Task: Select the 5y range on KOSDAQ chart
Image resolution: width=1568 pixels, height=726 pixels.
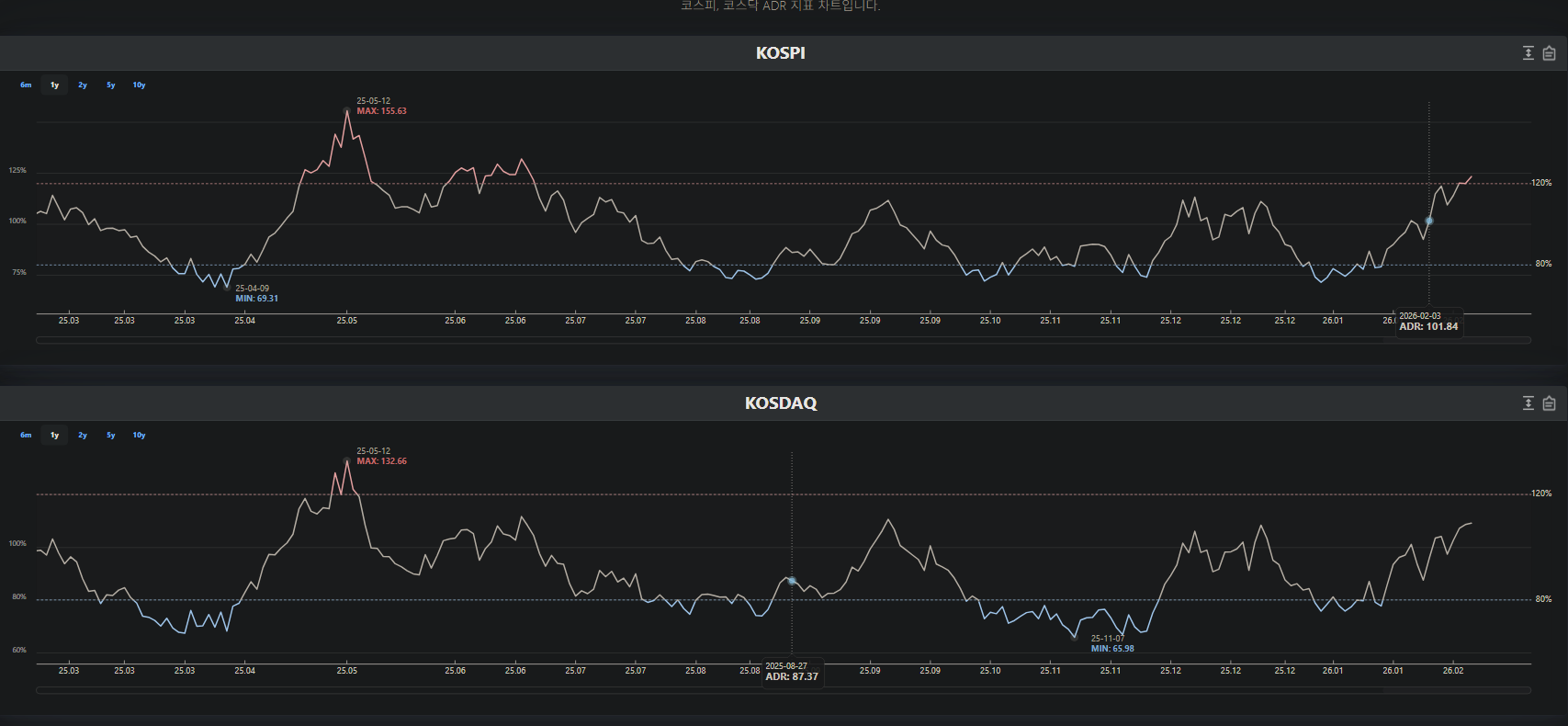Action: click(111, 436)
